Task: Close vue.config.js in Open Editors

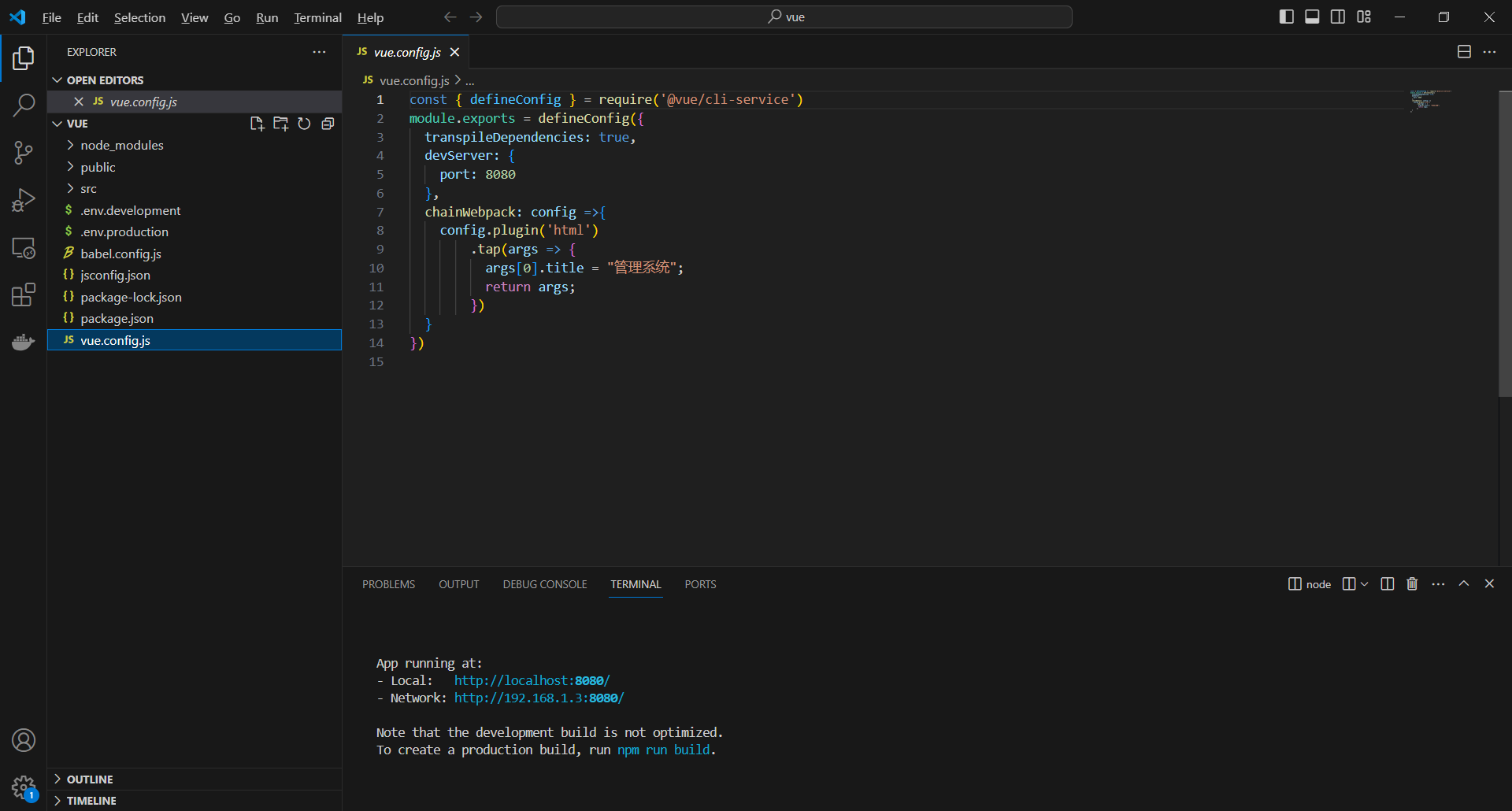Action: (79, 102)
